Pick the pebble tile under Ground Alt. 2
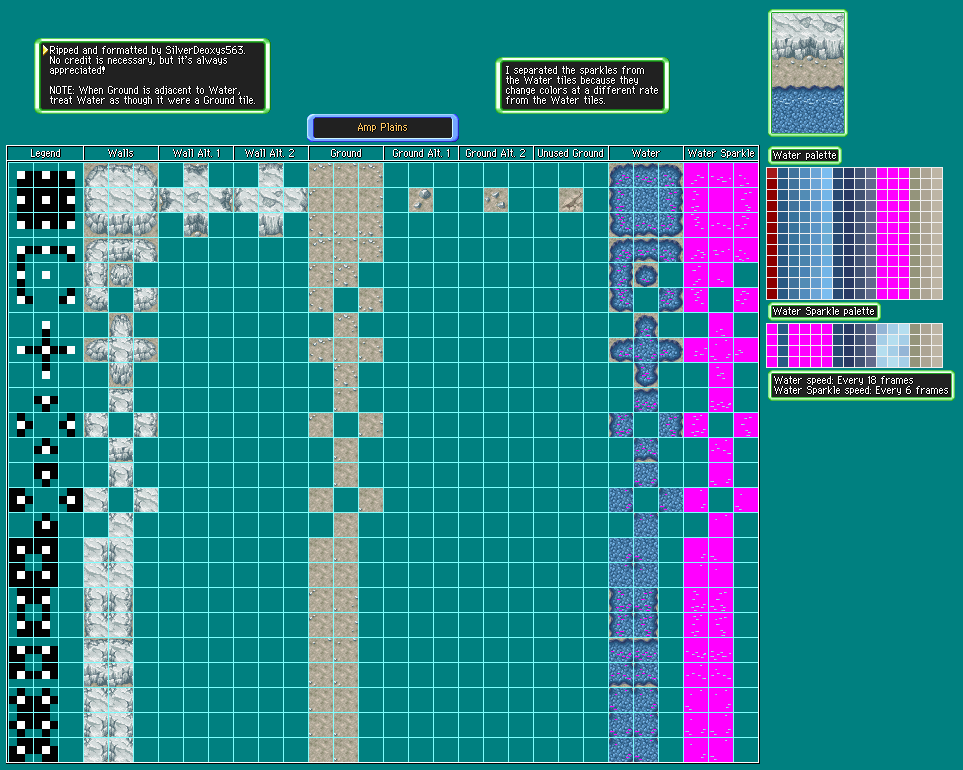Image resolution: width=963 pixels, height=770 pixels. tap(496, 200)
